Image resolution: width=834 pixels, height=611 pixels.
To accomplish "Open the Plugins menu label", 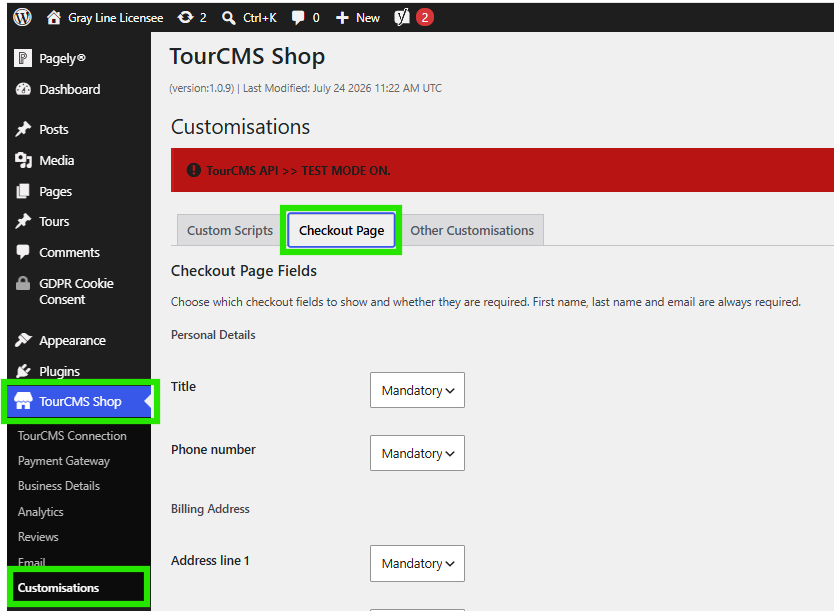I will (x=60, y=371).
